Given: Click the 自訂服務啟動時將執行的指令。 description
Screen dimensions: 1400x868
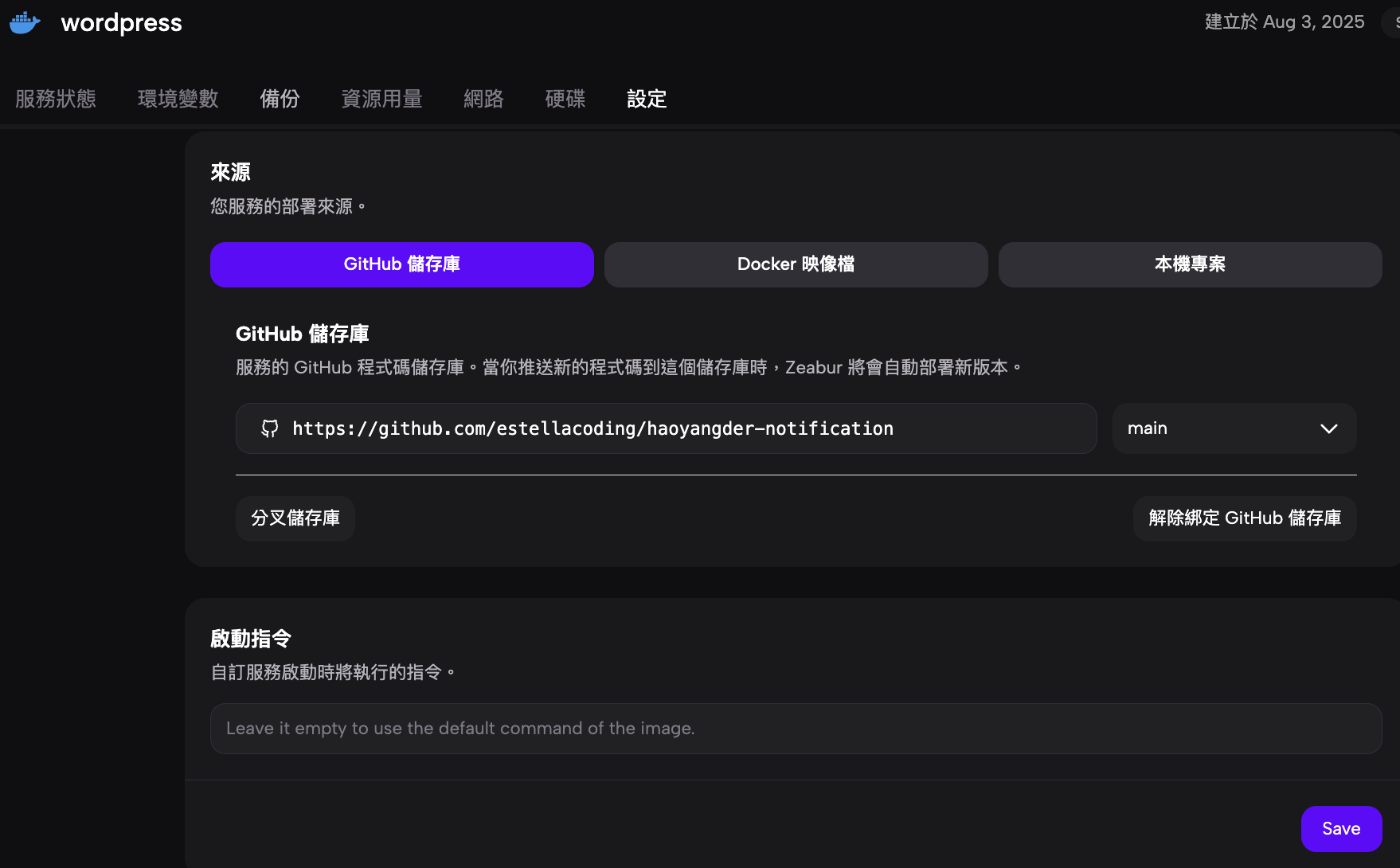Looking at the screenshot, I should coord(333,673).
